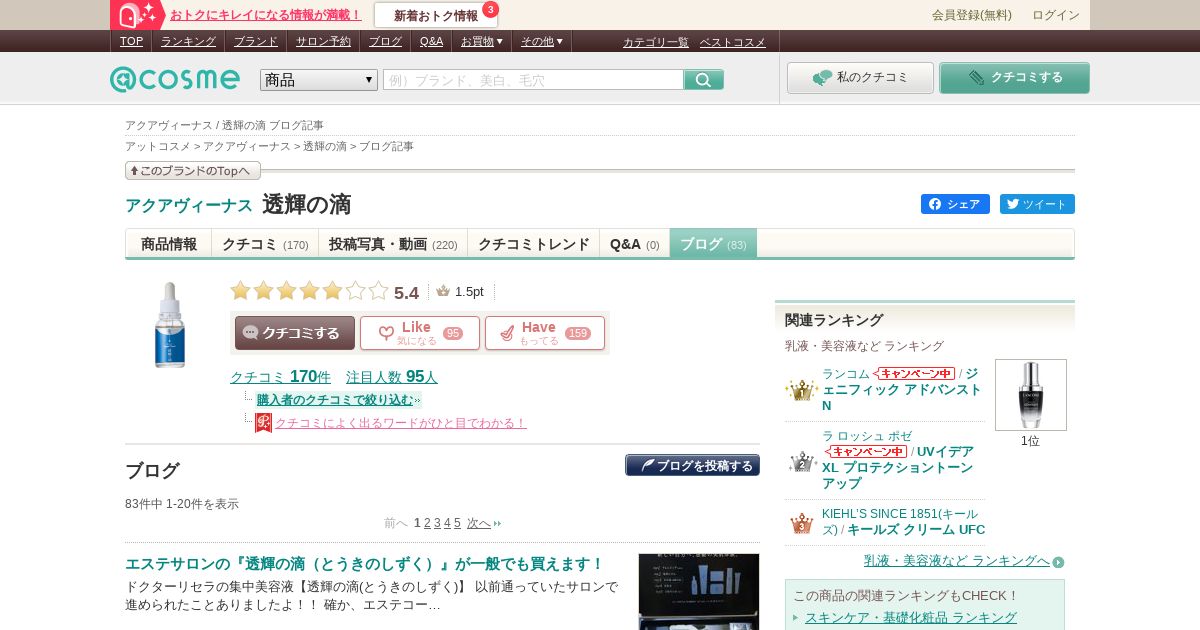Select the ブログ (83) tab
1200x630 pixels.
click(713, 244)
